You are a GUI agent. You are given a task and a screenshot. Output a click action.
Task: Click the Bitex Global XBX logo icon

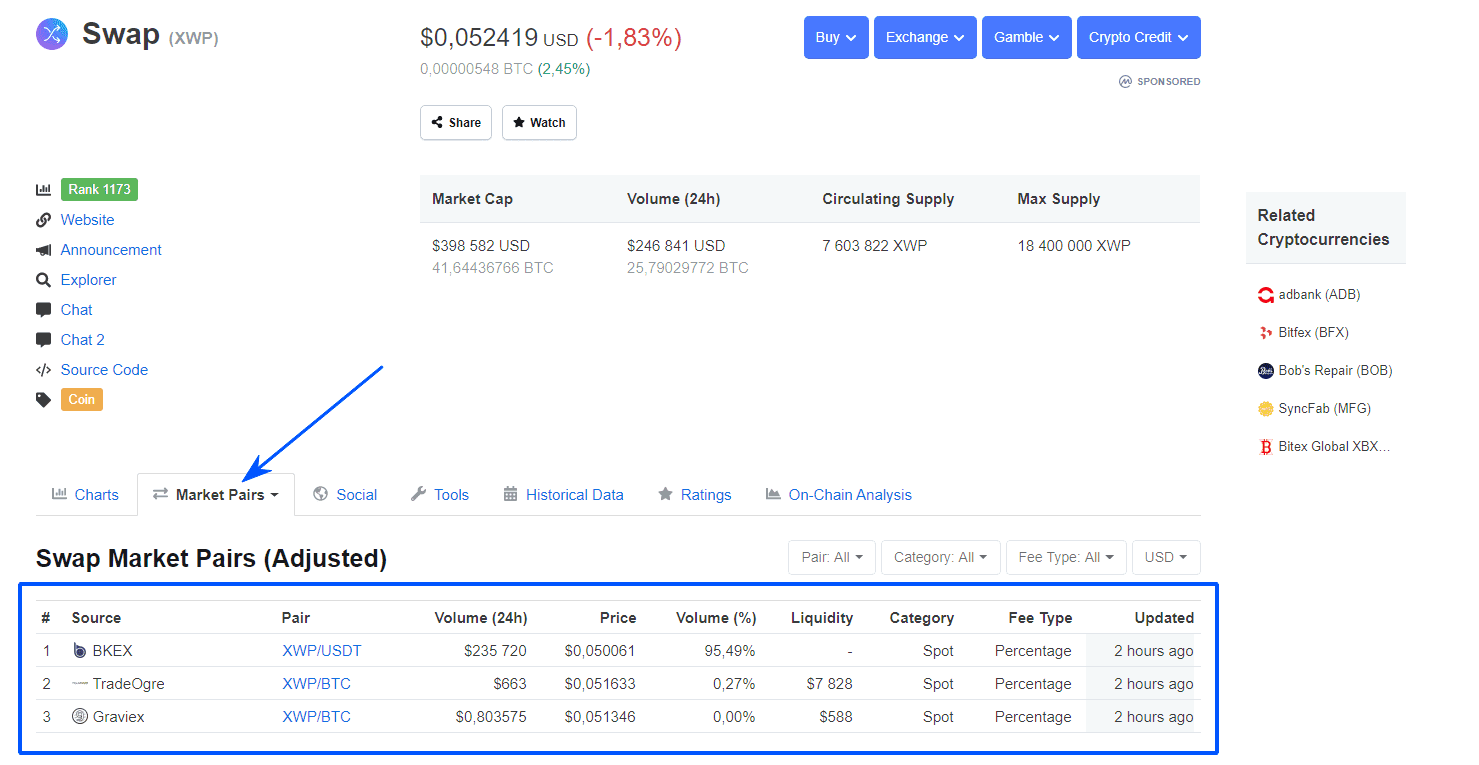point(1266,447)
